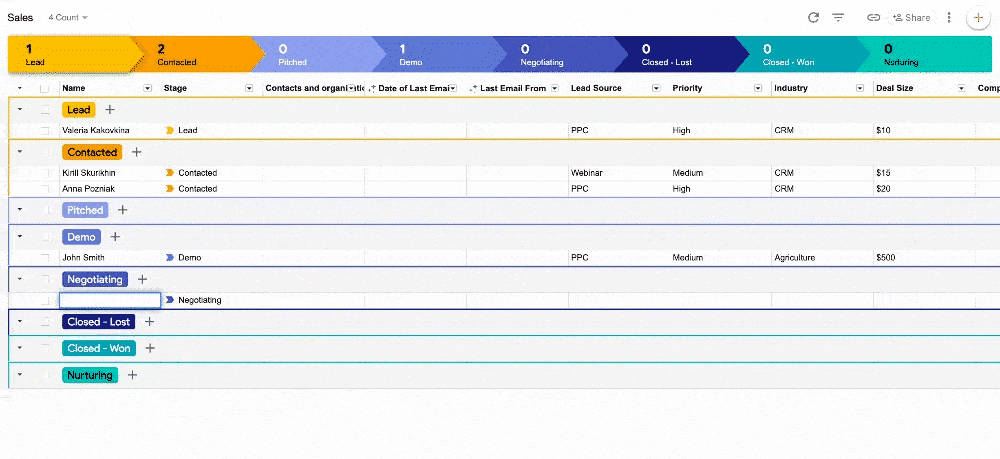The width and height of the screenshot is (1000, 459).
Task: Tick the Lead group checkbox
Action: coord(45,110)
